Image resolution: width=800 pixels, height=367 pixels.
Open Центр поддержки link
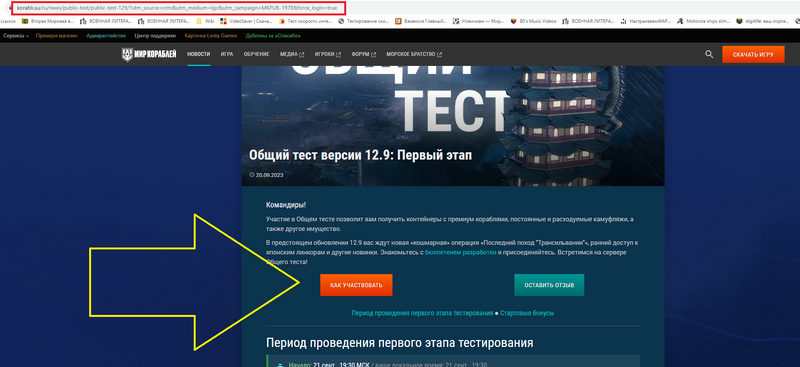coord(155,36)
